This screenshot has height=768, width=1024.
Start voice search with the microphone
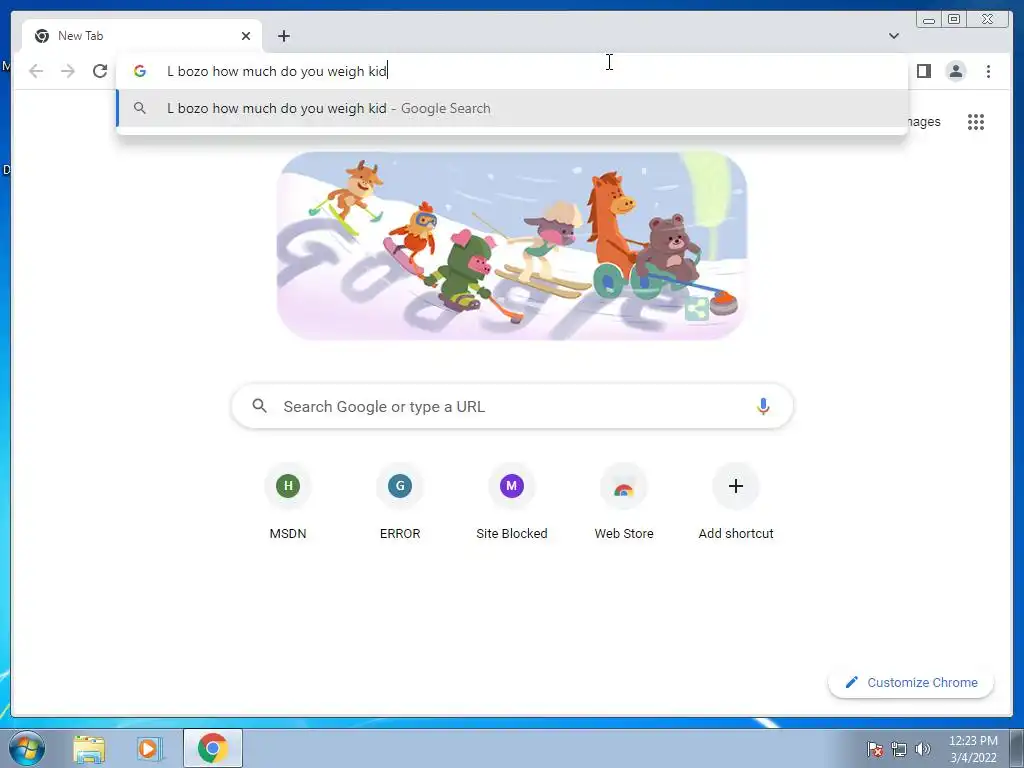point(763,406)
